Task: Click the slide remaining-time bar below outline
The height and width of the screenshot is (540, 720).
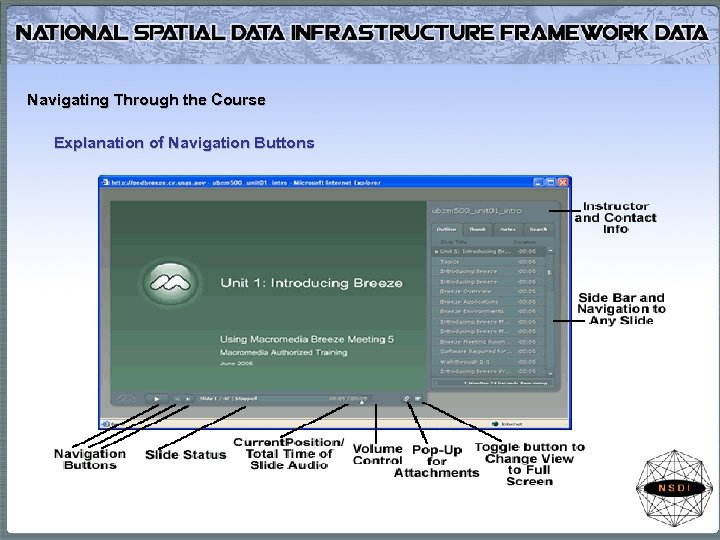Action: coord(494,382)
